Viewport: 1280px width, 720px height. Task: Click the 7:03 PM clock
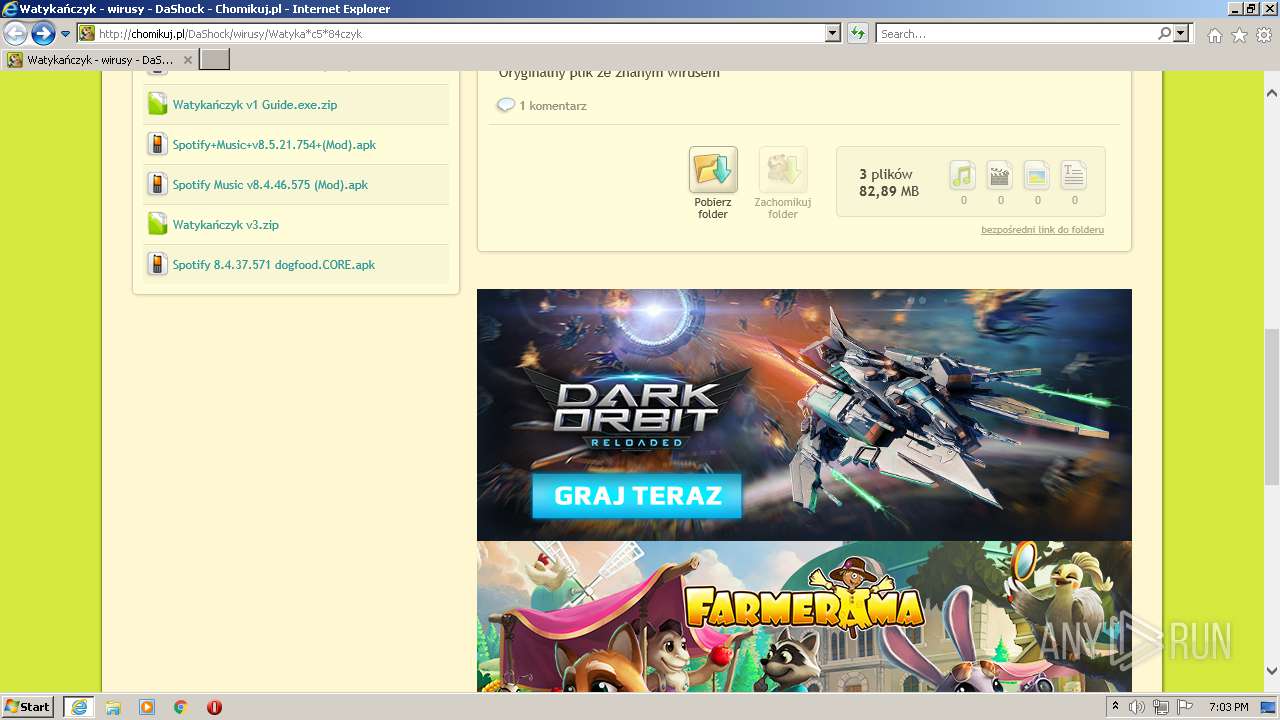[x=1228, y=707]
